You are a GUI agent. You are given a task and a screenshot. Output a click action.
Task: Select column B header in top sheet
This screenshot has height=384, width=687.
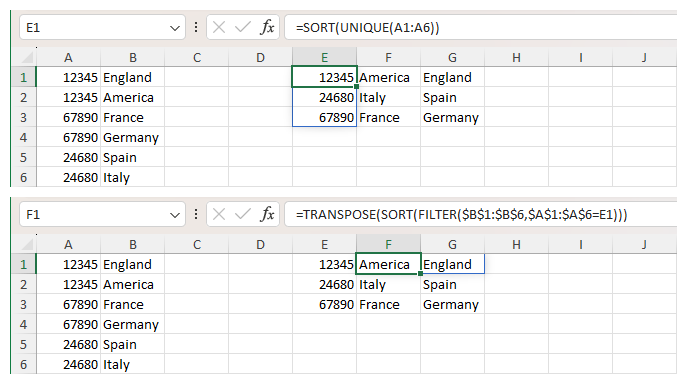133,57
